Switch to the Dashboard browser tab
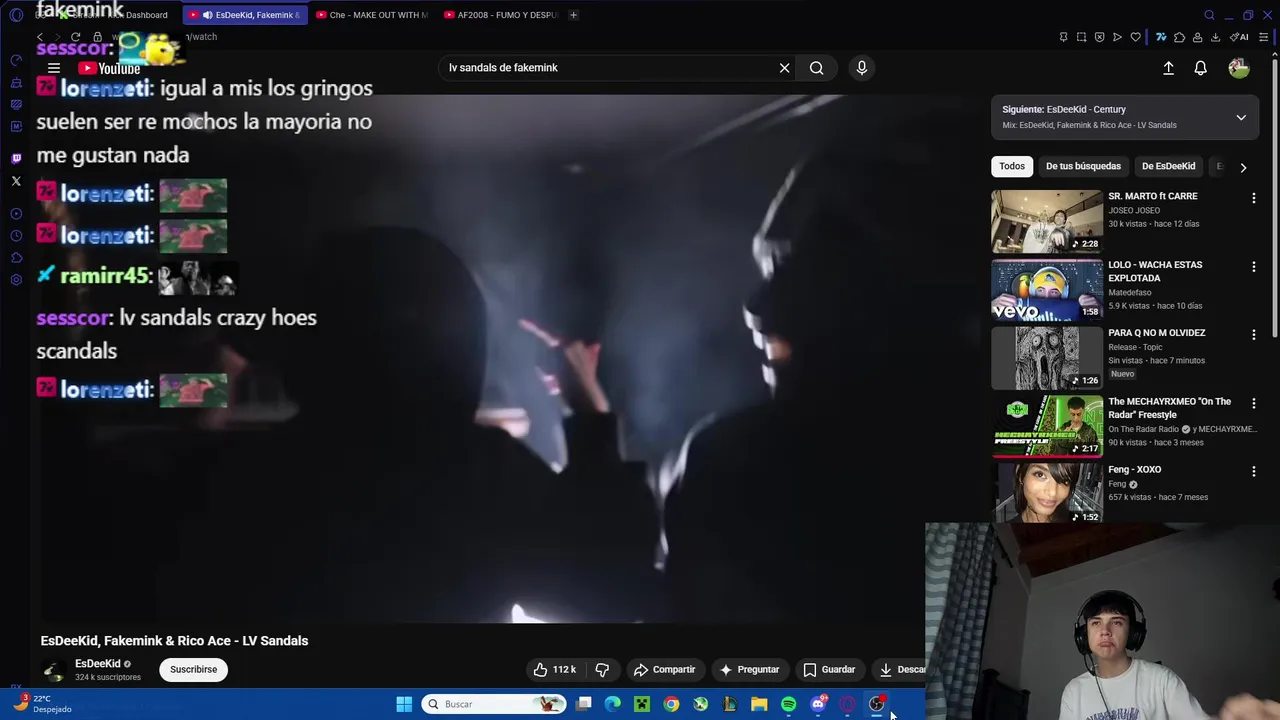This screenshot has width=1280, height=720. click(x=115, y=15)
